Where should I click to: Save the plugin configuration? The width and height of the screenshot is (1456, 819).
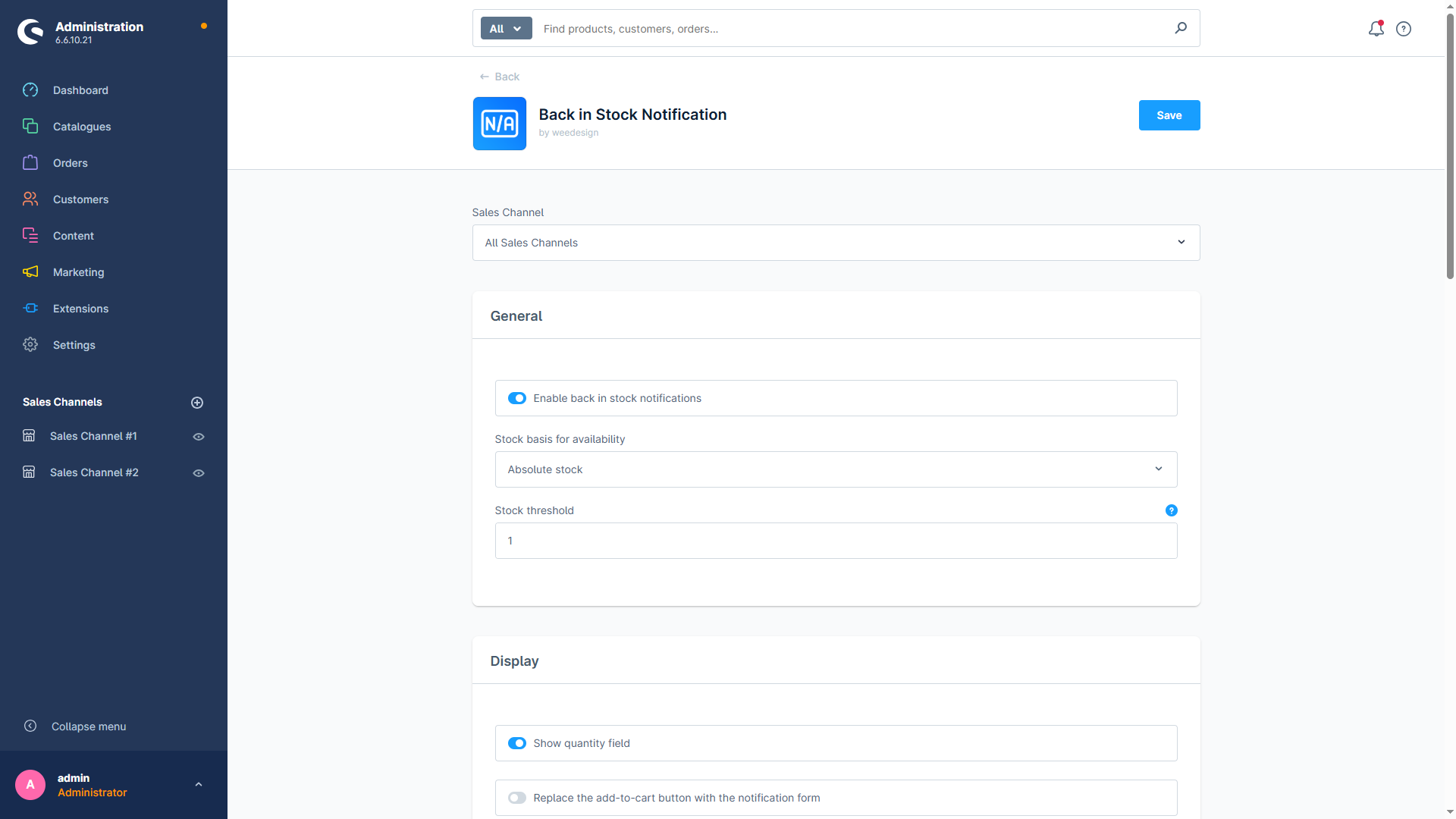coord(1169,115)
